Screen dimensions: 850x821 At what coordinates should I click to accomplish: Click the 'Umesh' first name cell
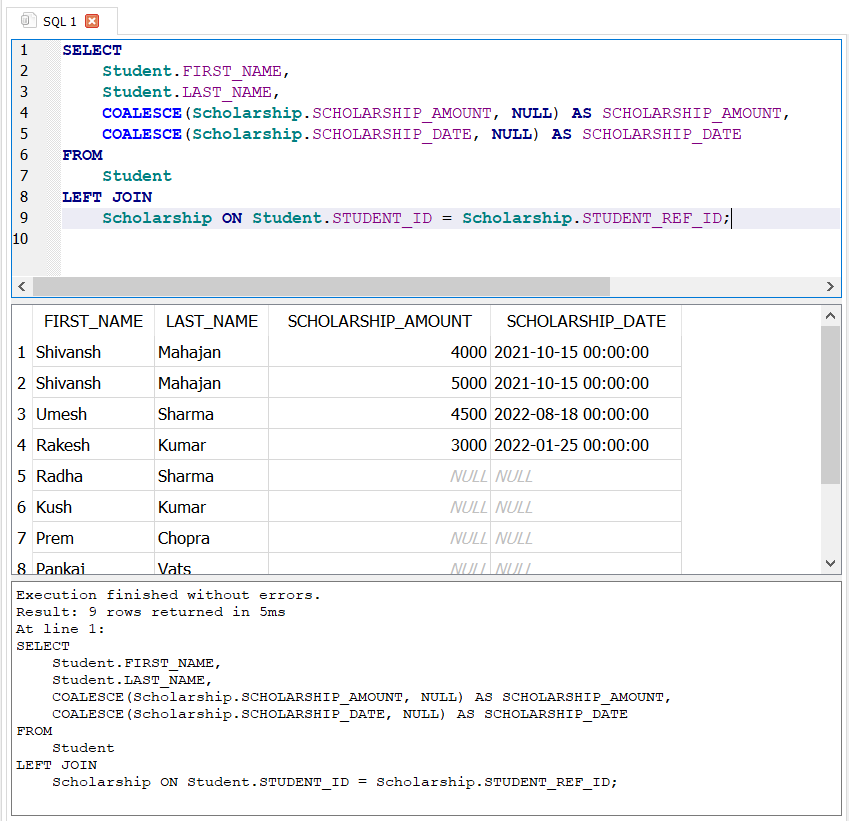tap(93, 414)
